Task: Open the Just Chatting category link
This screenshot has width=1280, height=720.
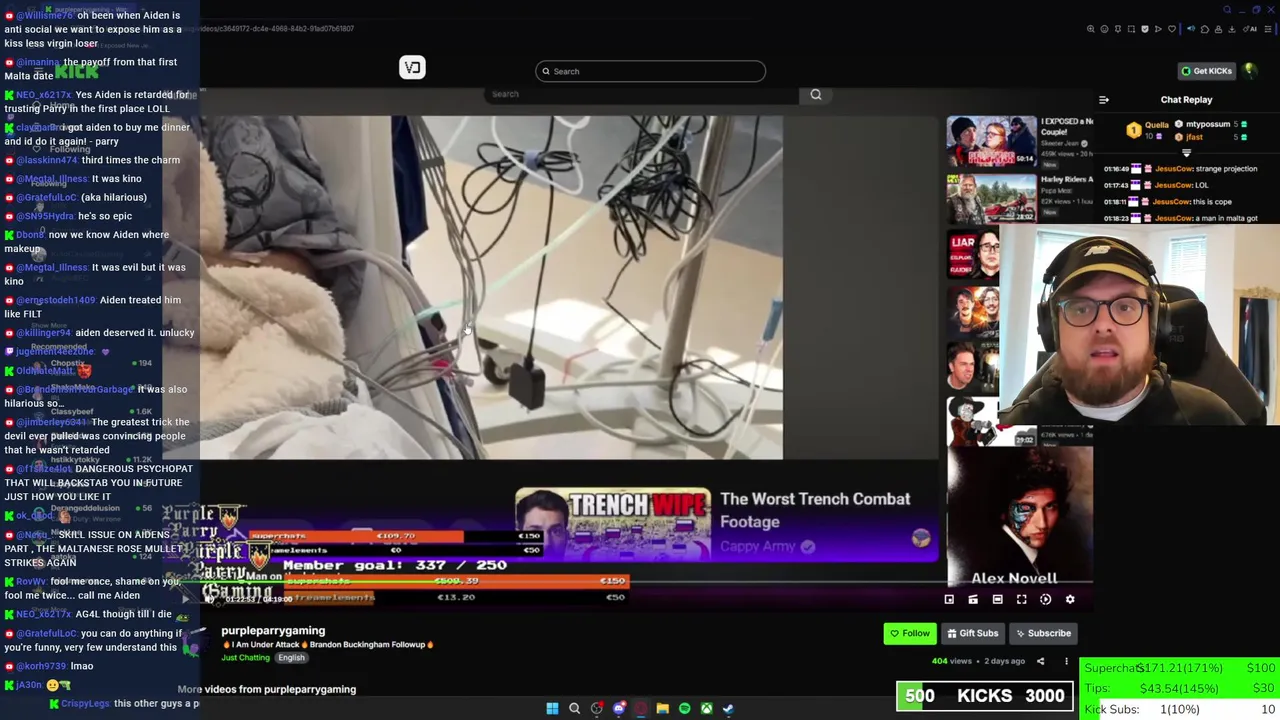Action: pos(246,658)
